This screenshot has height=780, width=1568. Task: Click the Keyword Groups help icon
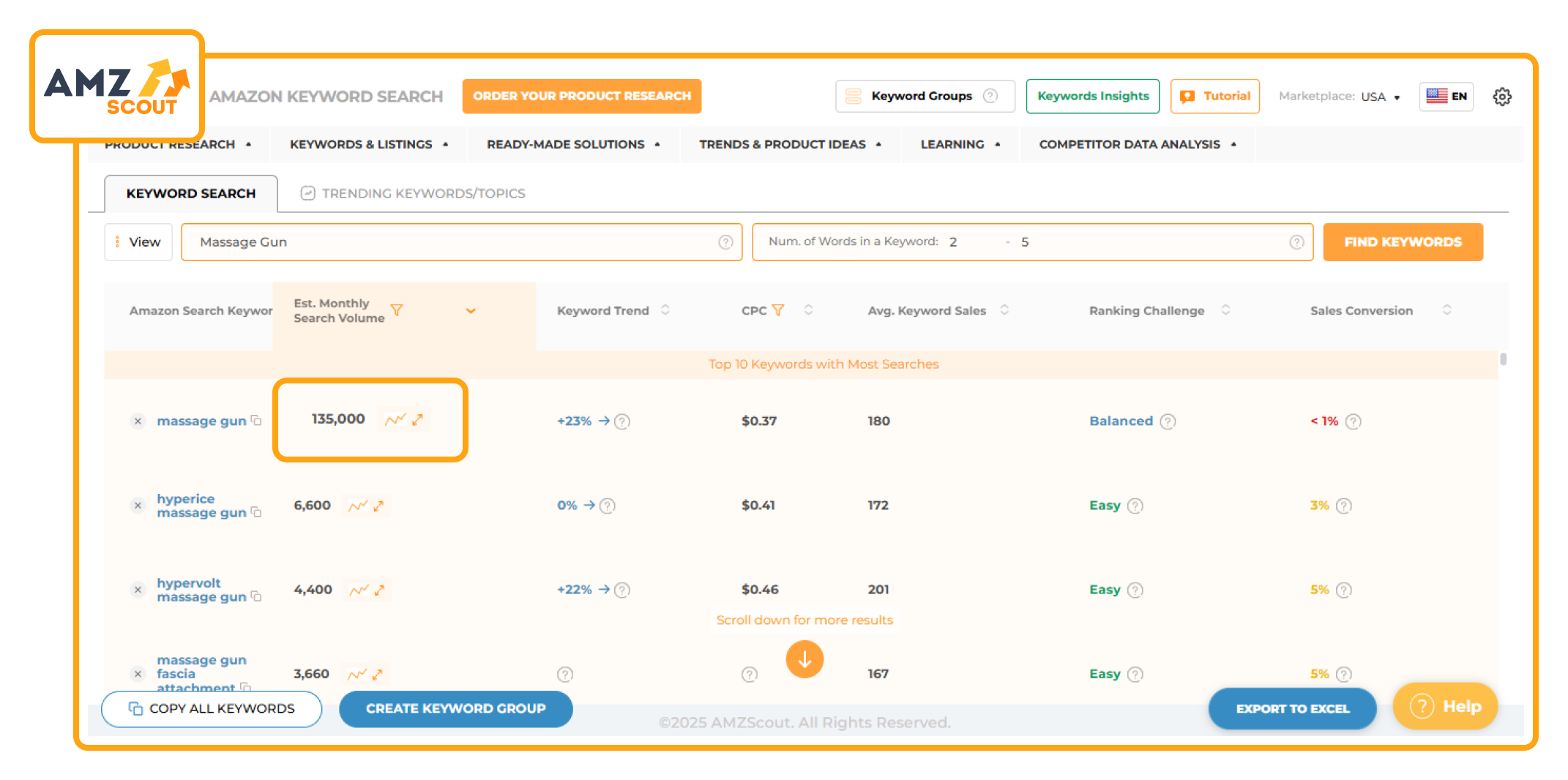990,96
